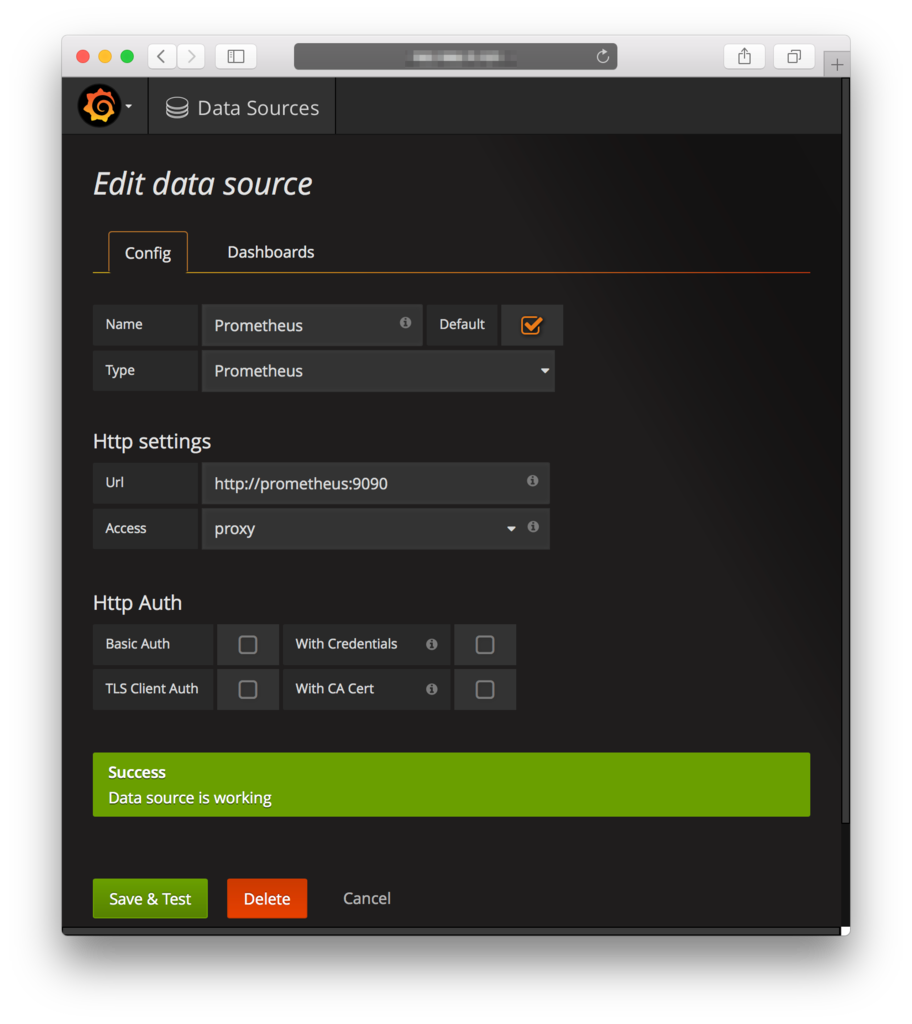
Task: Open the Data Sources navigation item
Action: tap(242, 108)
